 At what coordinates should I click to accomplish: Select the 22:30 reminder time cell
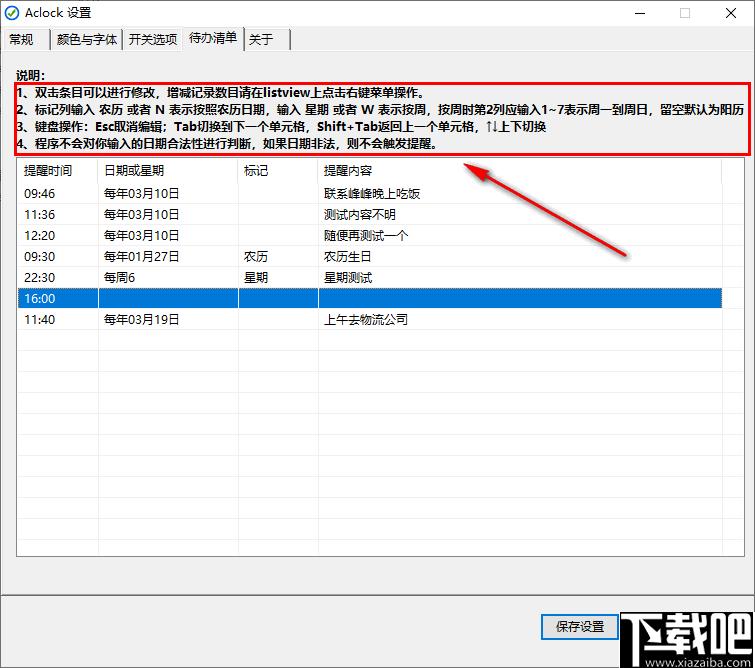pyautogui.click(x=39, y=277)
